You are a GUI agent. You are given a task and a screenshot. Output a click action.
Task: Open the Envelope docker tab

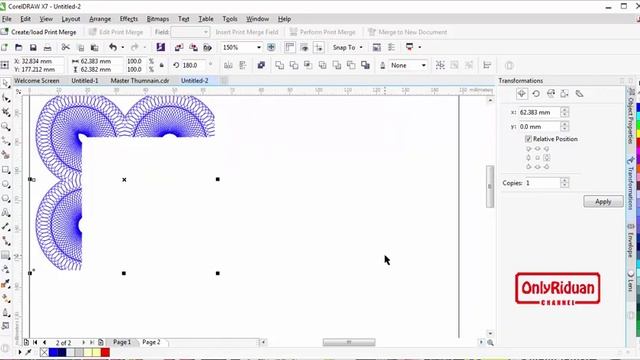coord(631,240)
